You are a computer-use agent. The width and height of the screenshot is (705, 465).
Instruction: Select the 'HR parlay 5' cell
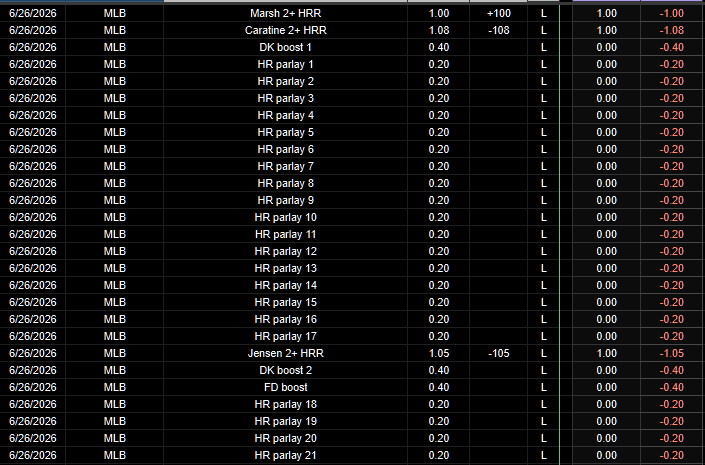coord(286,133)
